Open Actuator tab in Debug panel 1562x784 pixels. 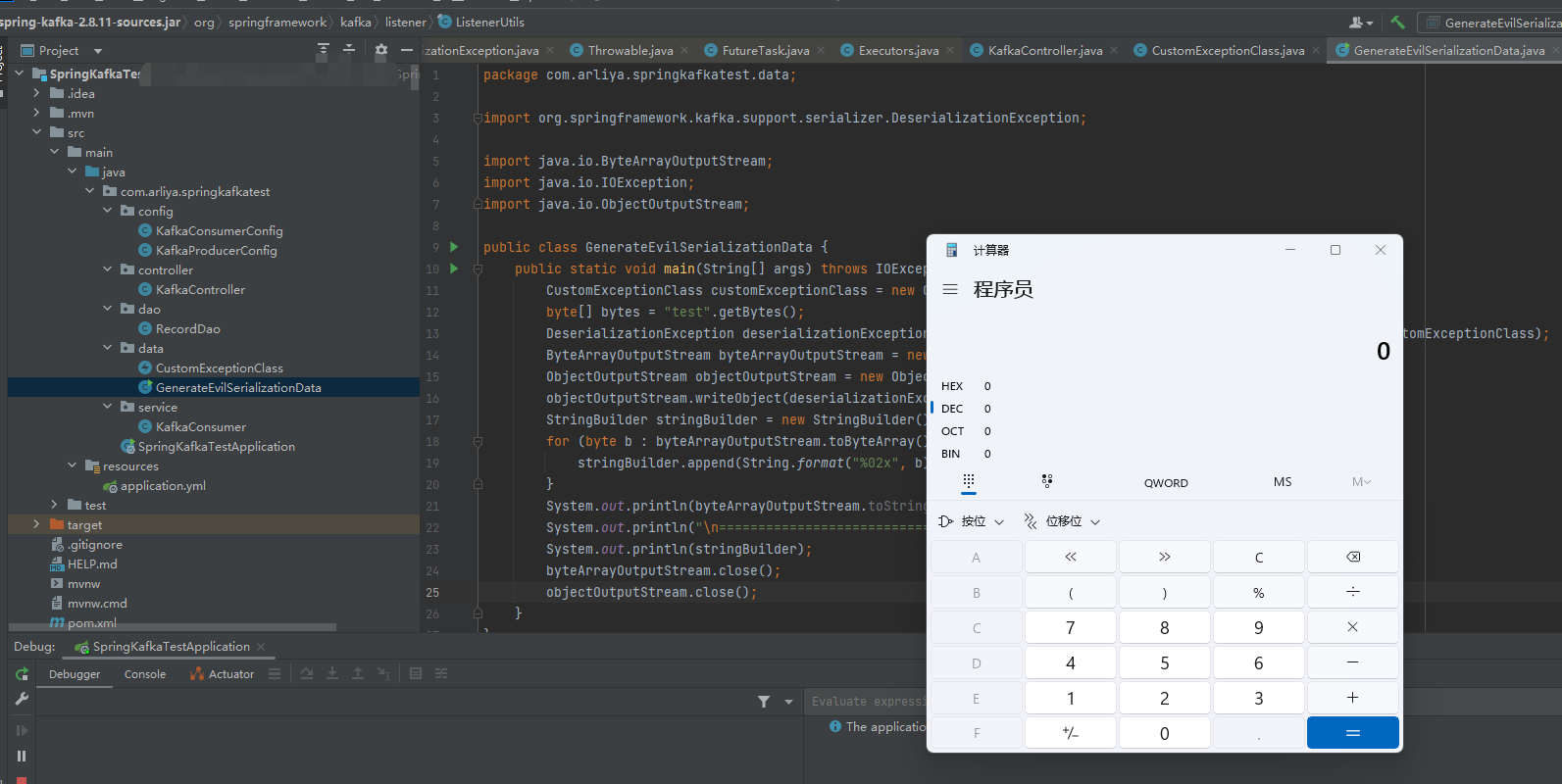point(223,674)
